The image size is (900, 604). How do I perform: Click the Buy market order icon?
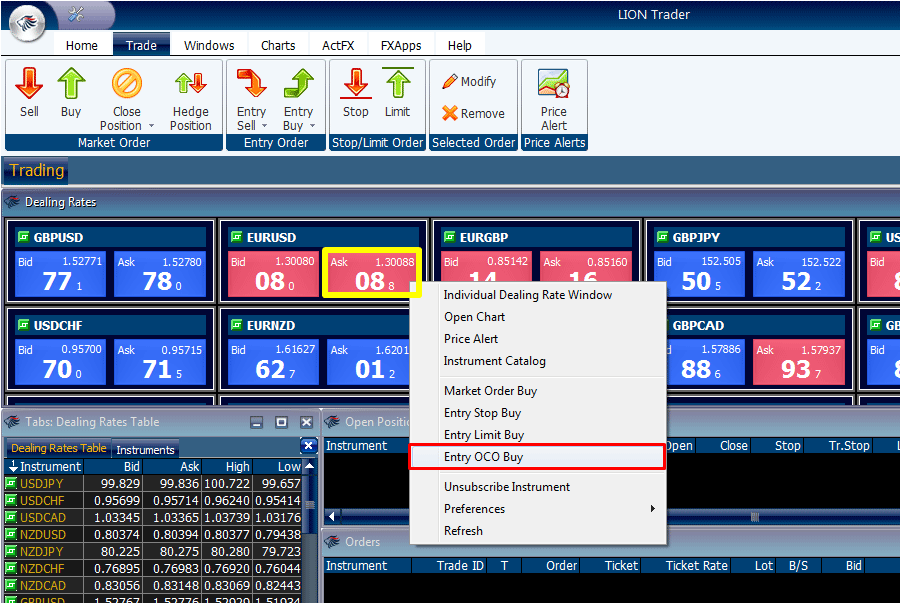coord(71,83)
